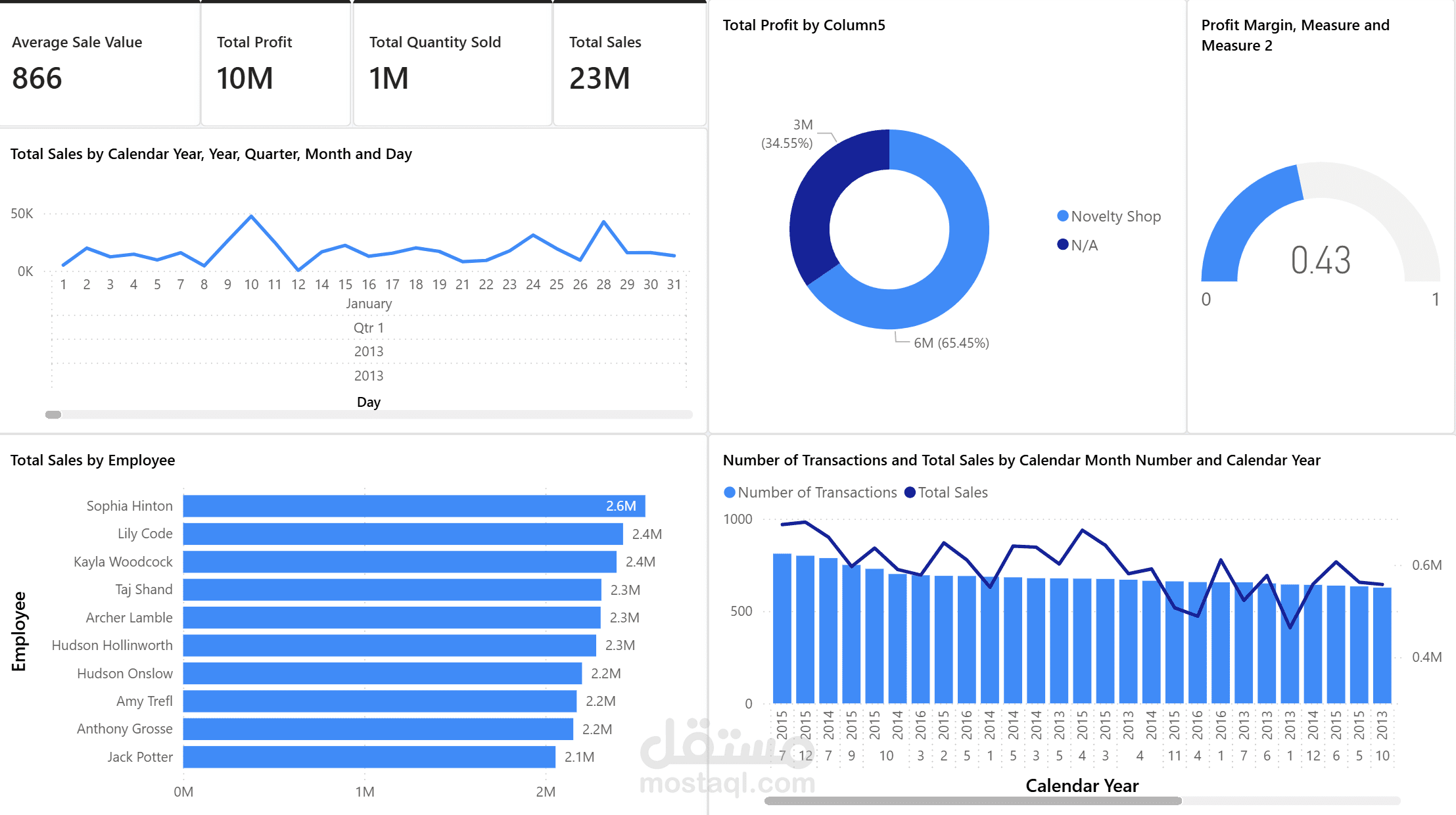This screenshot has width=1456, height=815.
Task: Click the January month axis label
Action: pos(368,304)
